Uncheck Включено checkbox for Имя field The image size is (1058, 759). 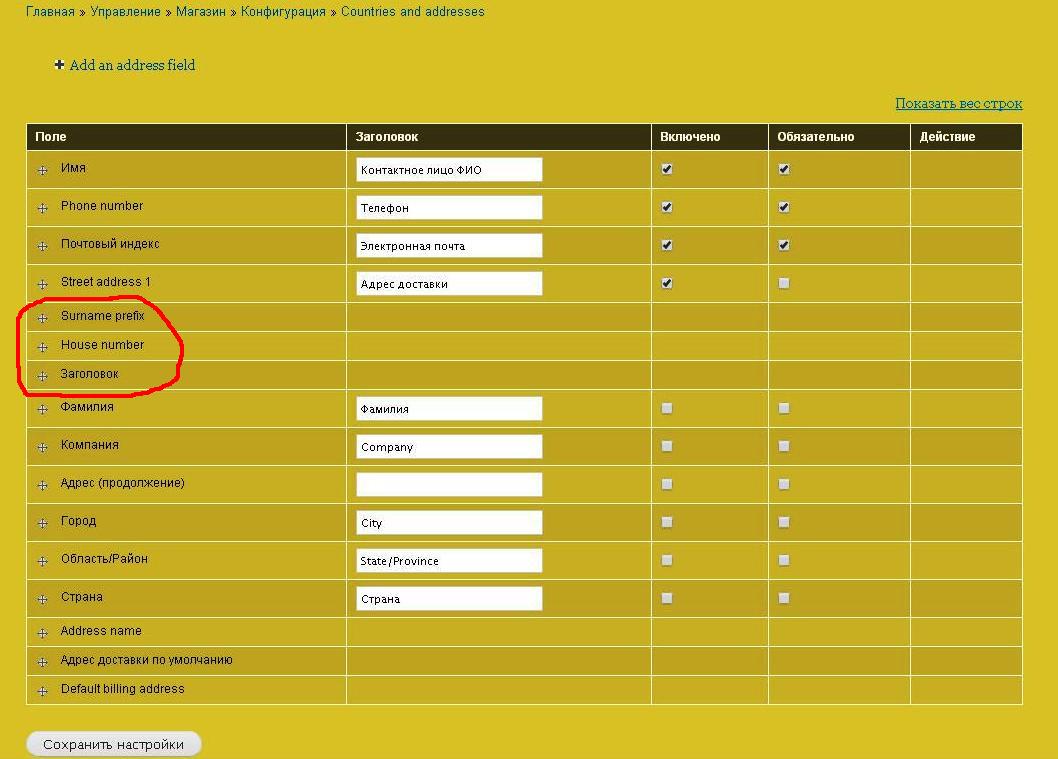click(x=667, y=169)
